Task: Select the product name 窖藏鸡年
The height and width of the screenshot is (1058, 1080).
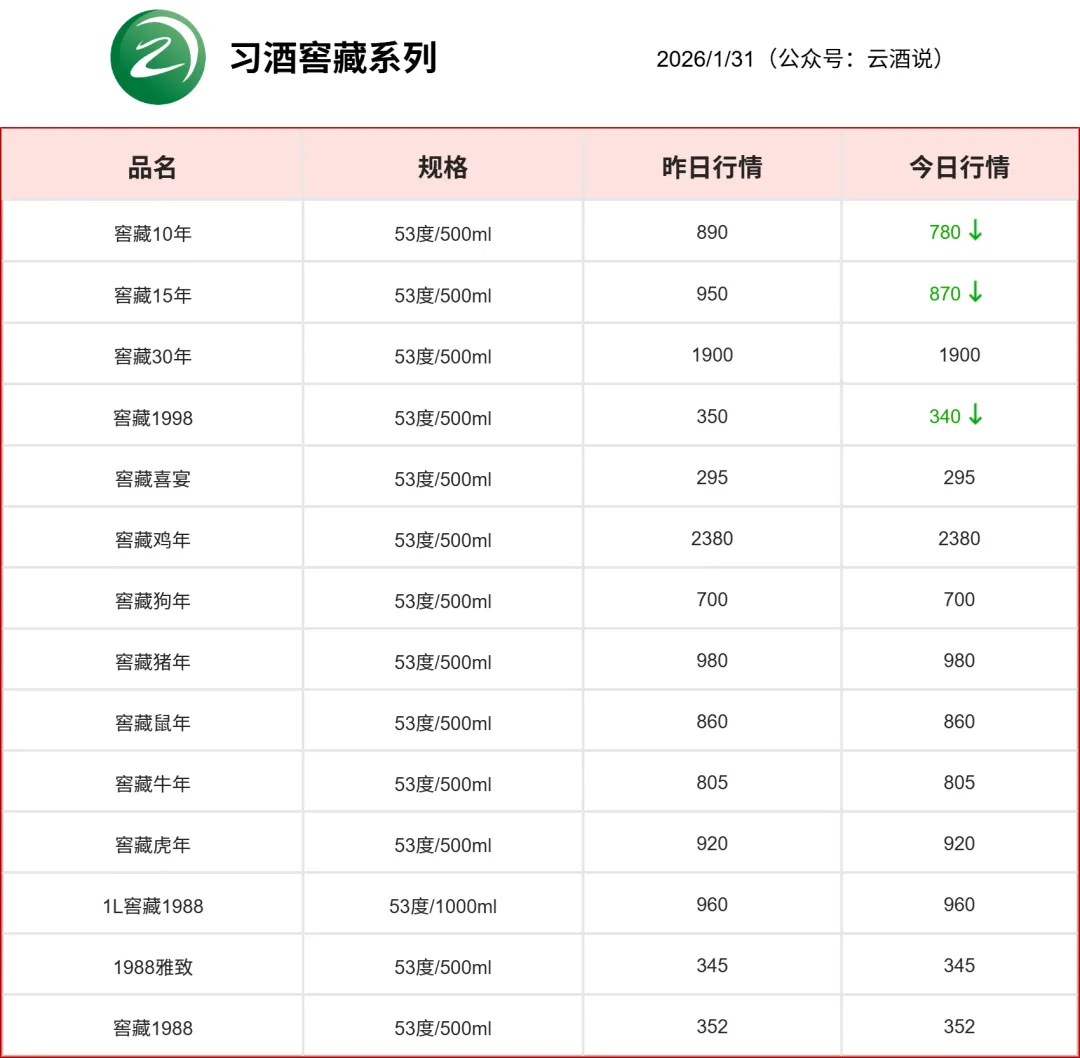Action: (152, 539)
